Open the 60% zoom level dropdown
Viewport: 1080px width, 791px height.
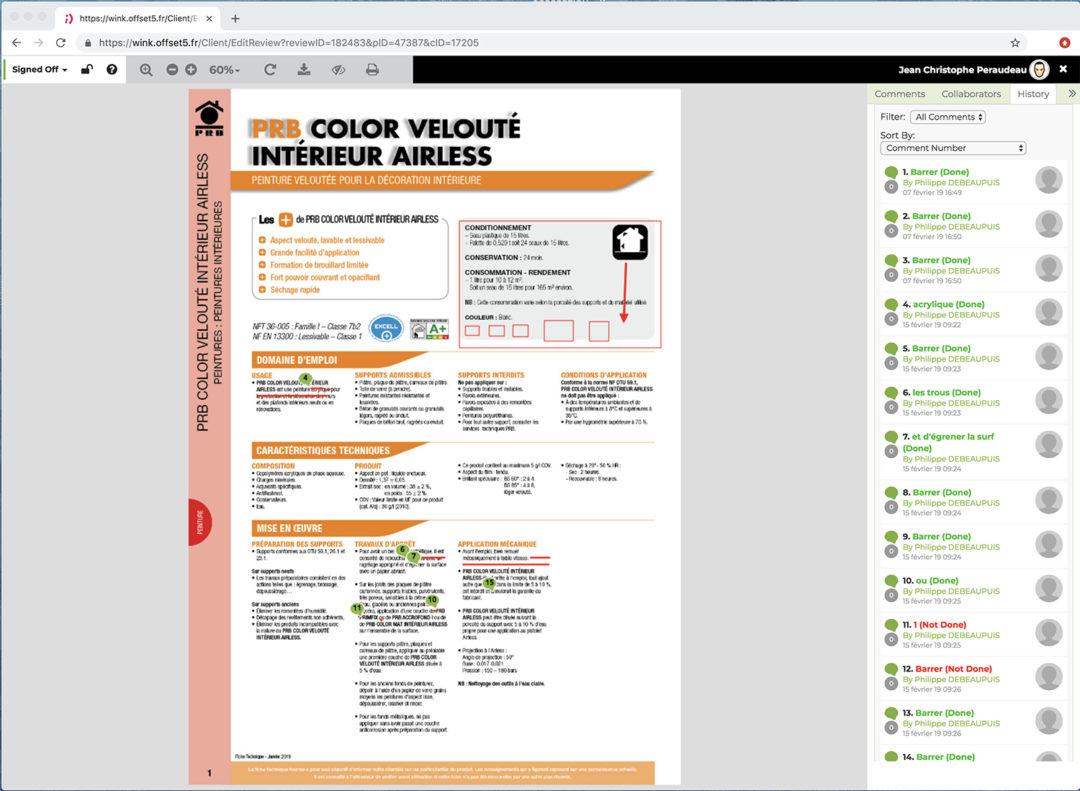point(225,70)
